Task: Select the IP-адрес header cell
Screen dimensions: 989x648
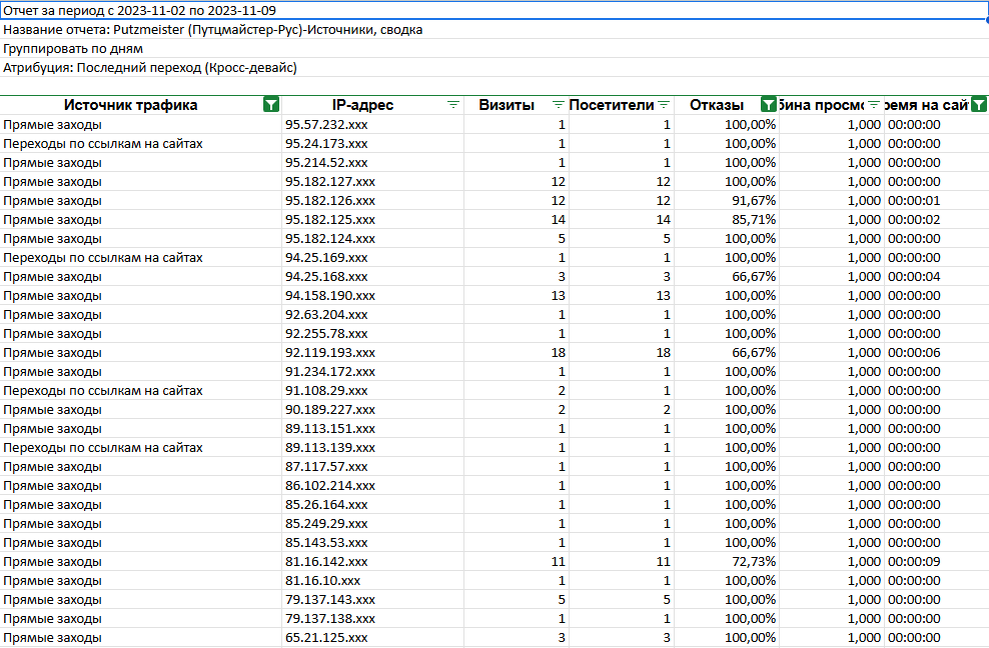Action: [x=373, y=105]
